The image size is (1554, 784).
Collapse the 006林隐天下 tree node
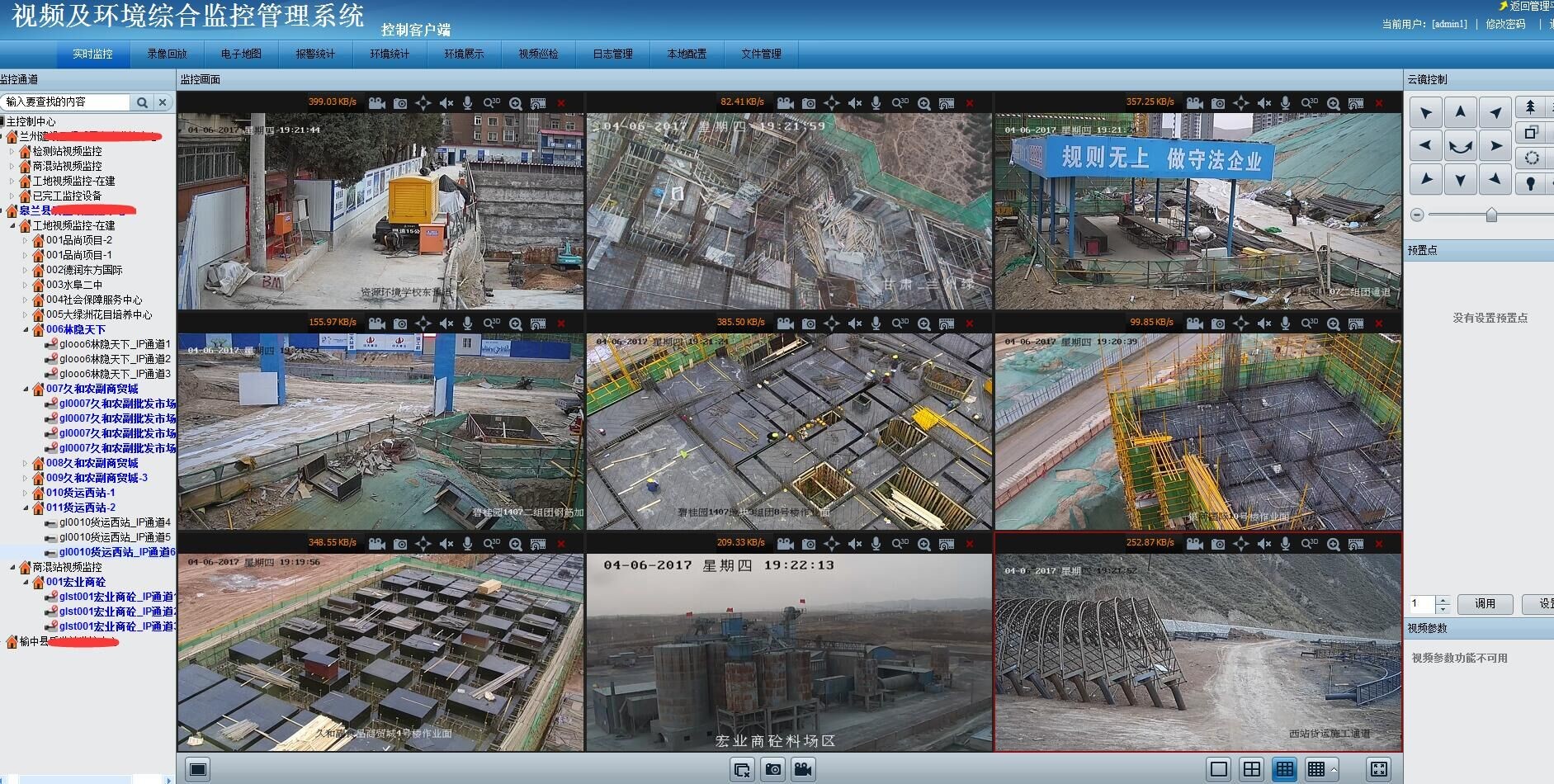(x=26, y=330)
